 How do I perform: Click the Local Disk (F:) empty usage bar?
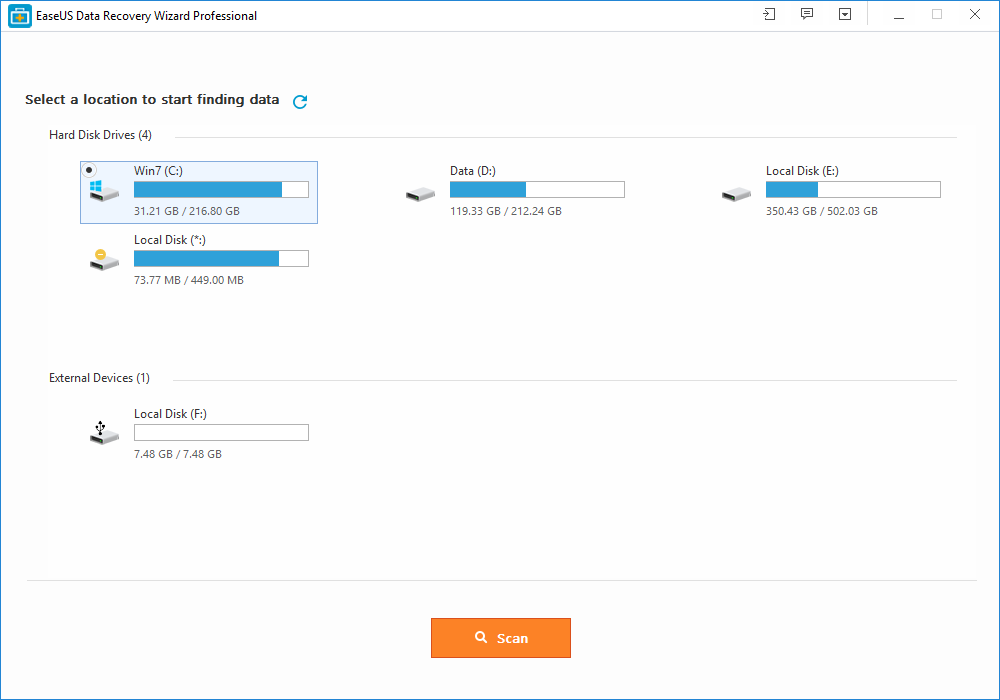[x=221, y=432]
